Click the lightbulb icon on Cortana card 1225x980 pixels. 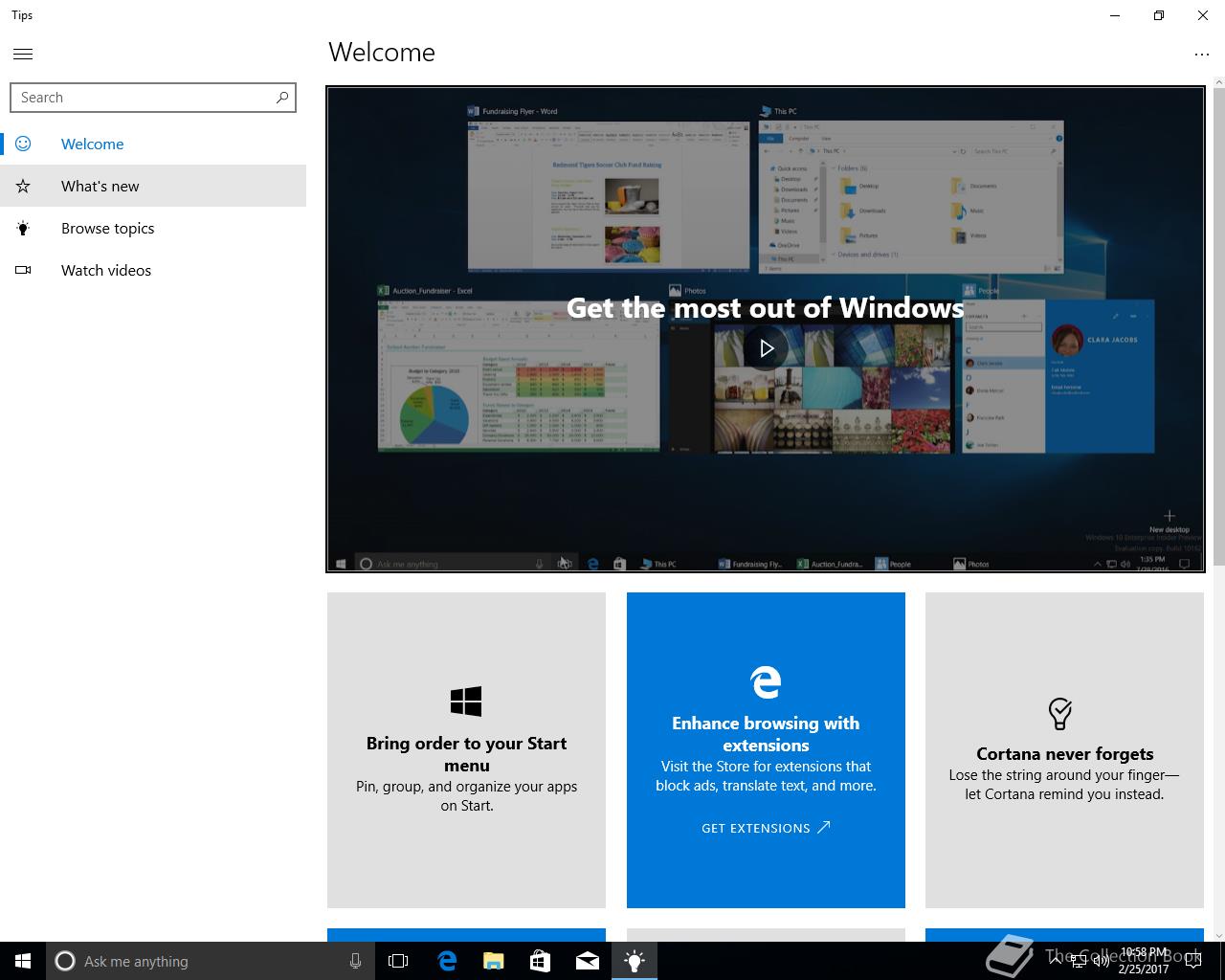click(x=1059, y=713)
